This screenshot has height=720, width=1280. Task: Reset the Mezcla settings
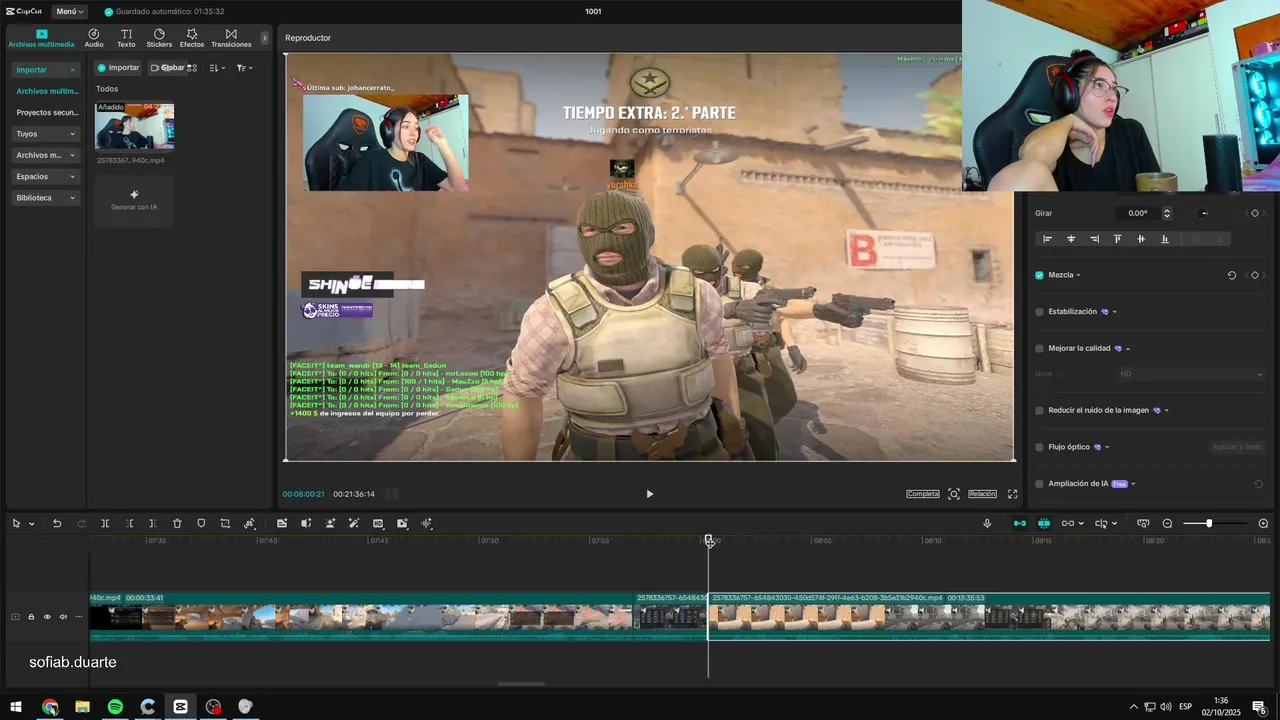tap(1232, 275)
